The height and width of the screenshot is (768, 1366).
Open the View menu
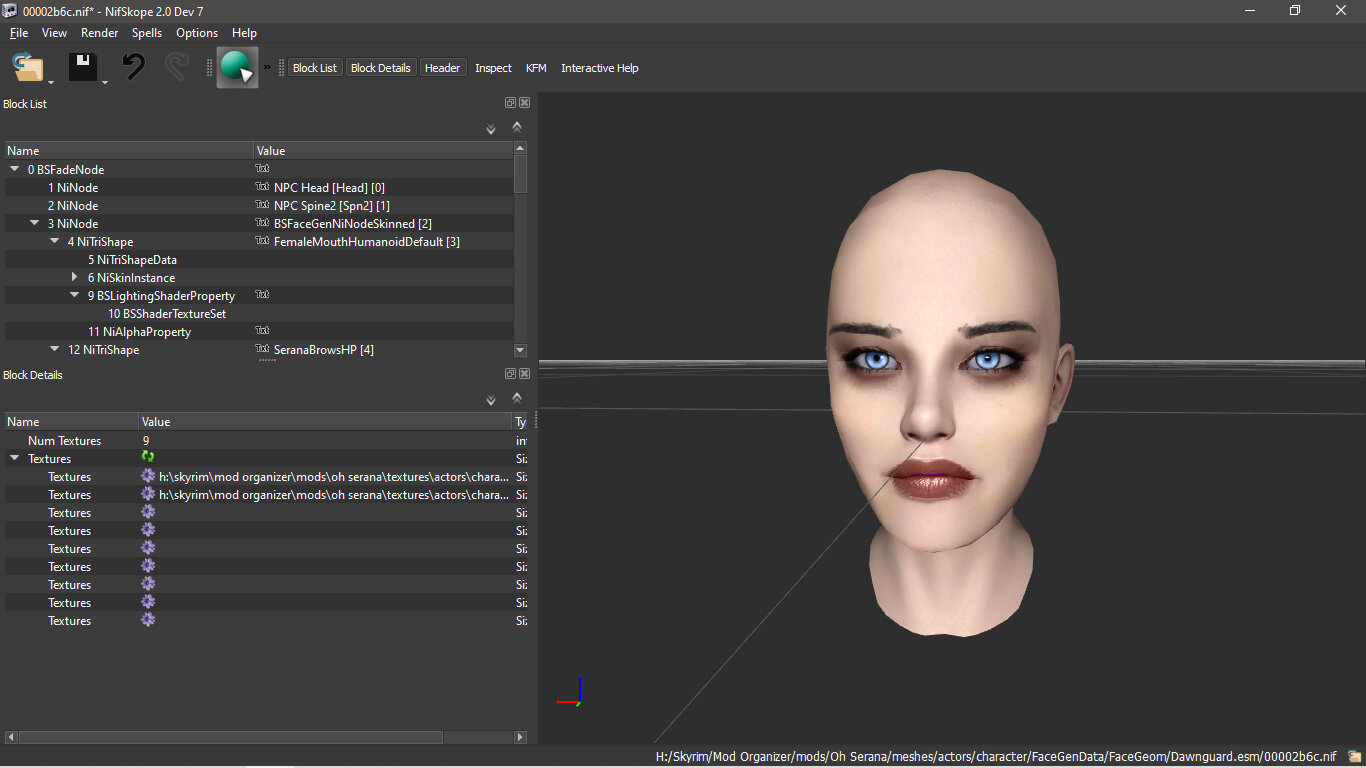[55, 33]
